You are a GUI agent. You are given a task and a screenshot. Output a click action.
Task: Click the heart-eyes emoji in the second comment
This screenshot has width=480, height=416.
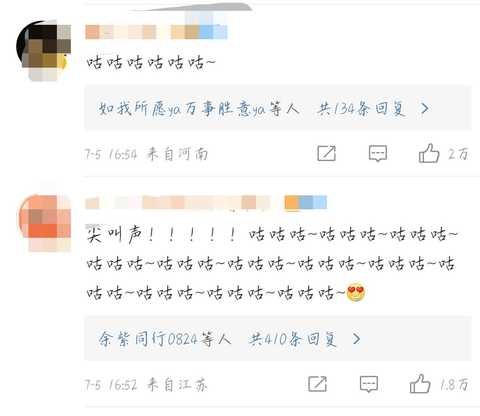tap(356, 293)
